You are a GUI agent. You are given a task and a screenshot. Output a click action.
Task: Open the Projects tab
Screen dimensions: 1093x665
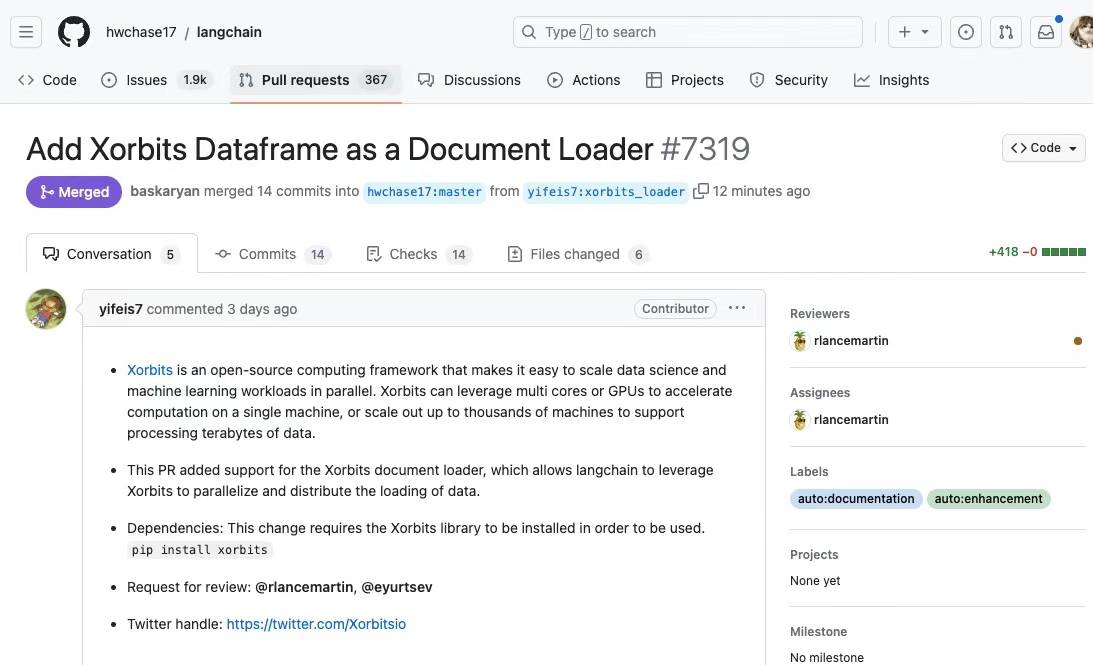(685, 80)
